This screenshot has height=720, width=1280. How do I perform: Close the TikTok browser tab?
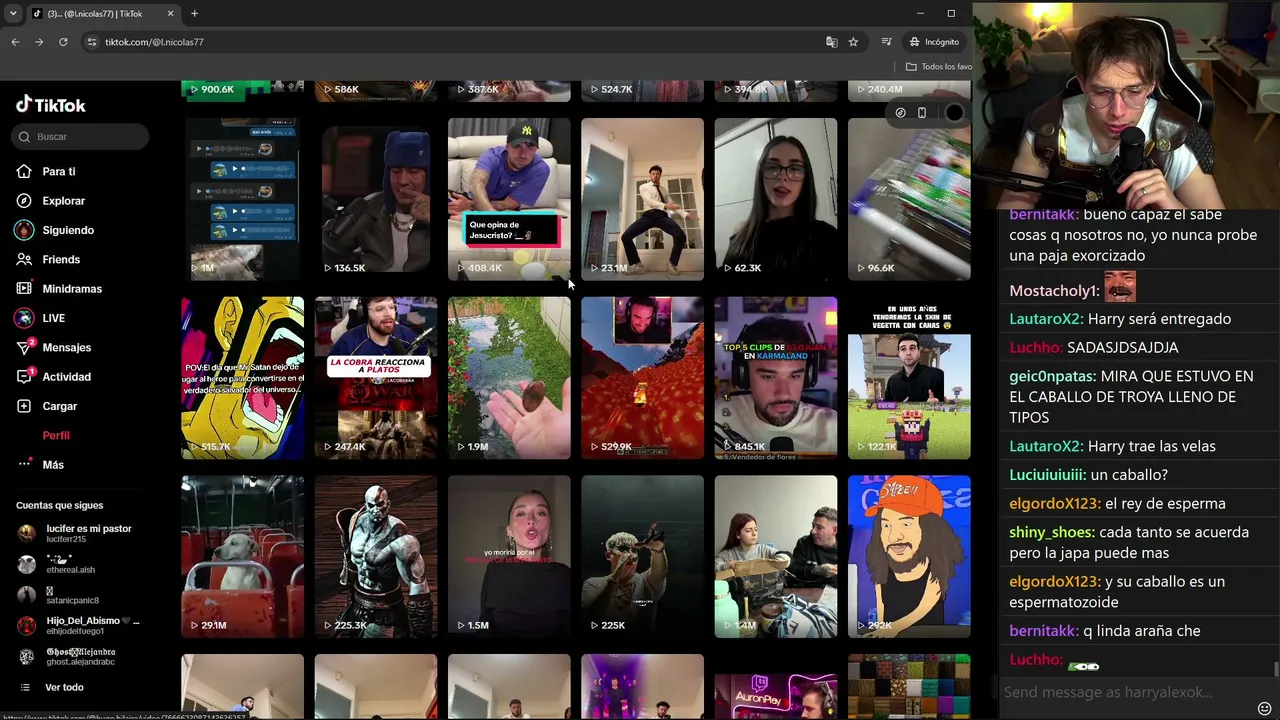tap(170, 14)
